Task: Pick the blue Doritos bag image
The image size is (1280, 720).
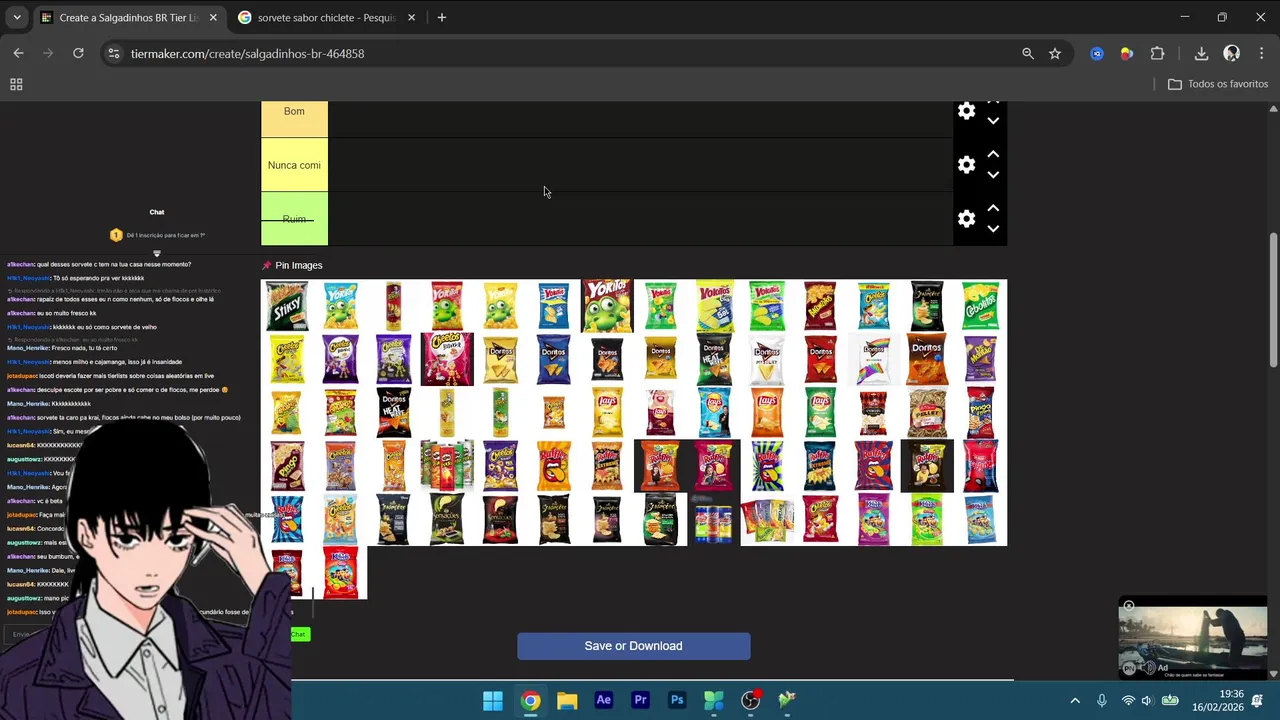Action: point(553,359)
